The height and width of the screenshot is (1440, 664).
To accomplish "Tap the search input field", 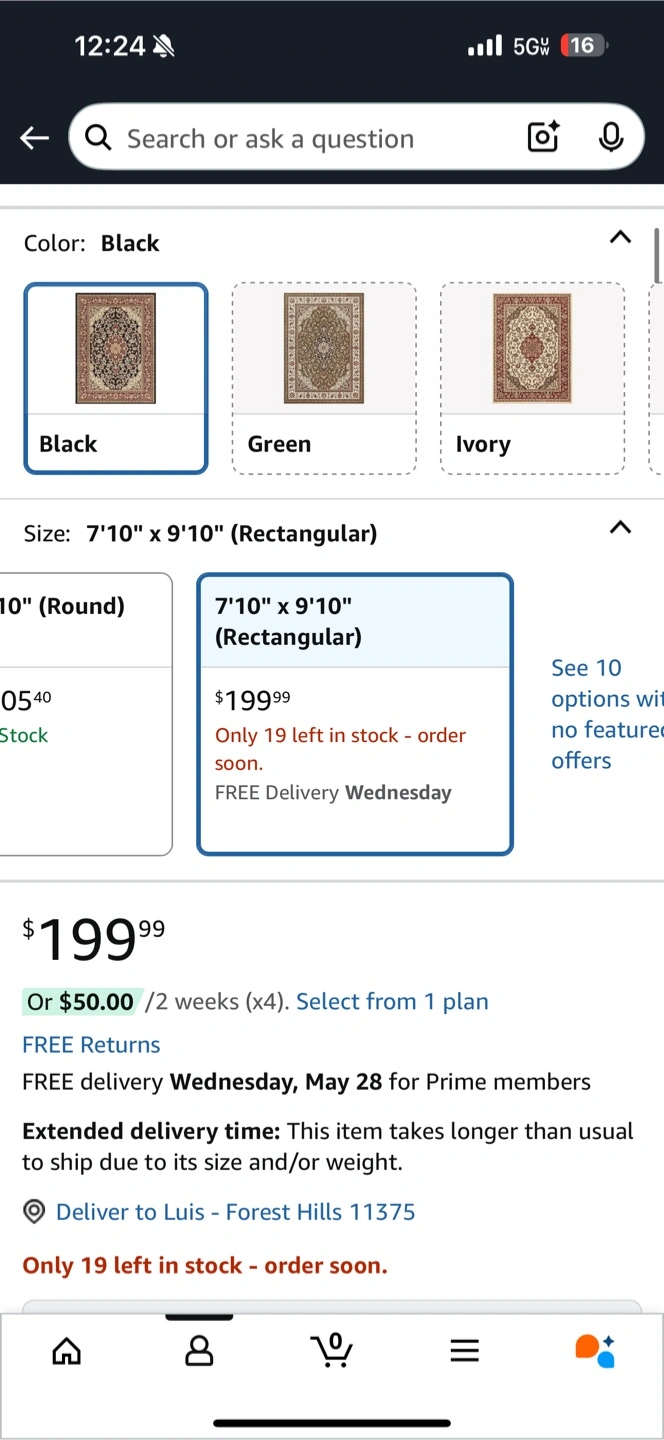I will click(300, 138).
